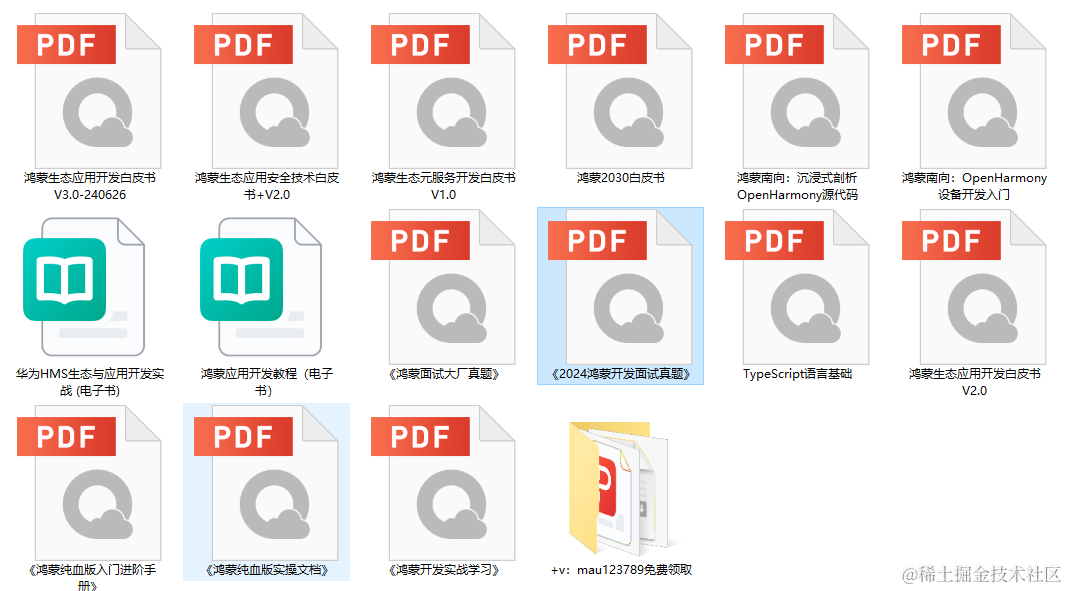Image resolution: width=1068 pixels, height=591 pixels.
Task: Select PDF icon of 鸿蒙生态元服务开发白皮书 V1.0
Action: pos(443,91)
